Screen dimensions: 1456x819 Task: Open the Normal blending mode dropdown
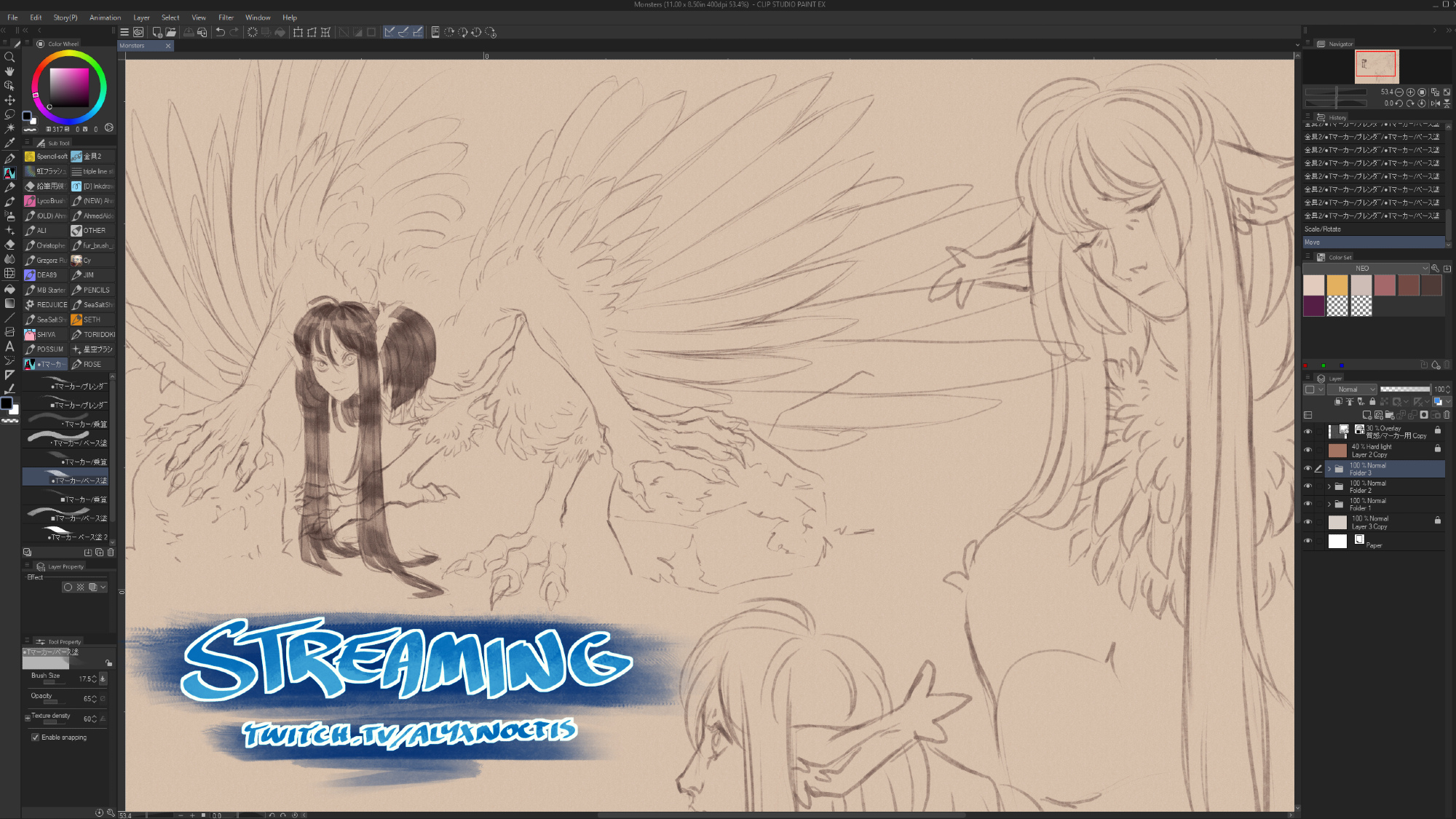point(1353,389)
